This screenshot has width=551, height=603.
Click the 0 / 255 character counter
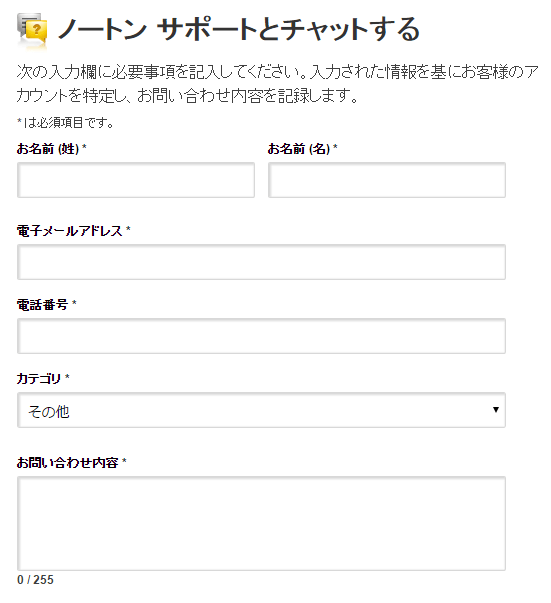click(35, 580)
